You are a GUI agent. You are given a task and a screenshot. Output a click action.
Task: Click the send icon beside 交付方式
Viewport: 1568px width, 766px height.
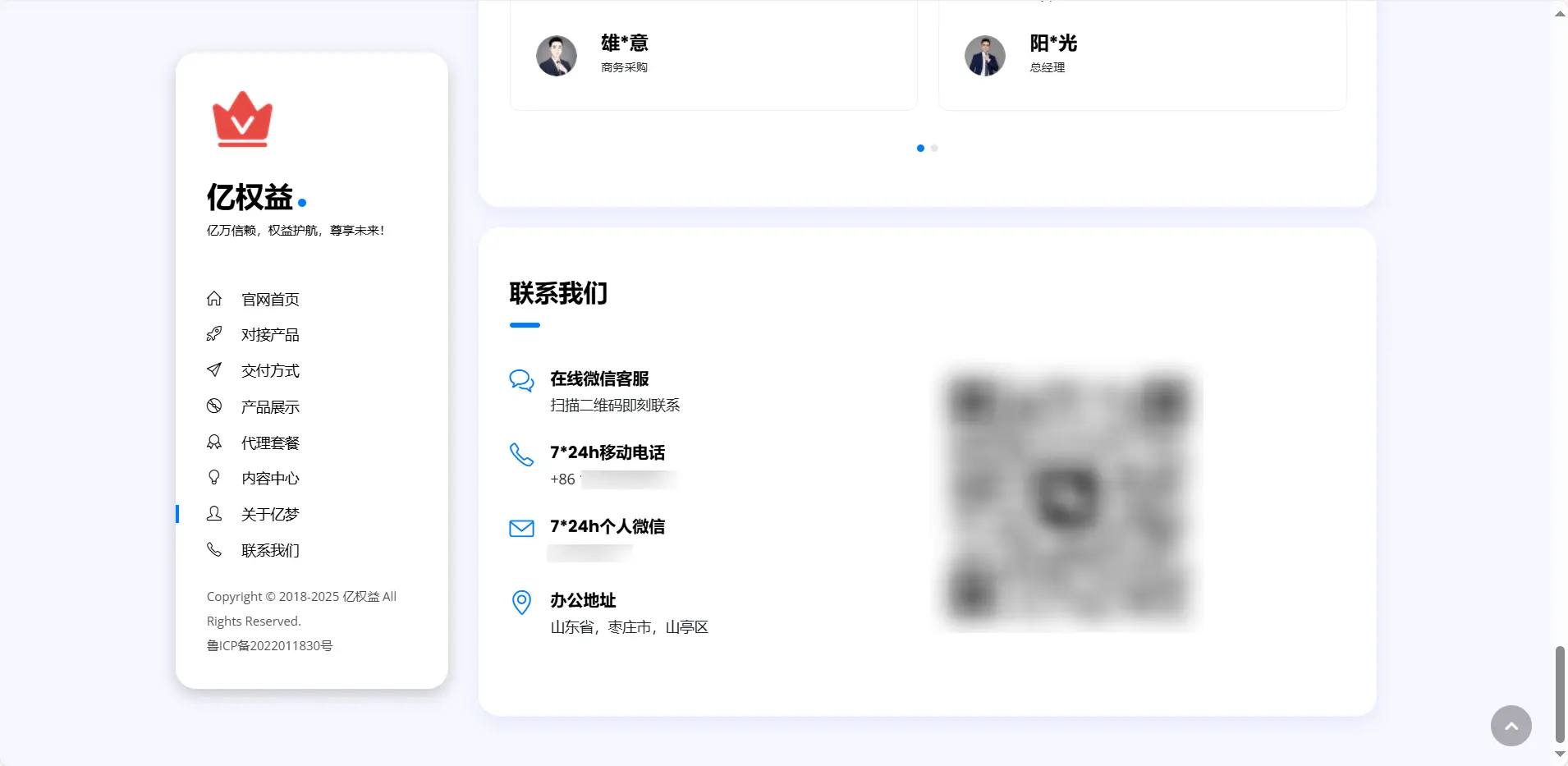coord(215,369)
